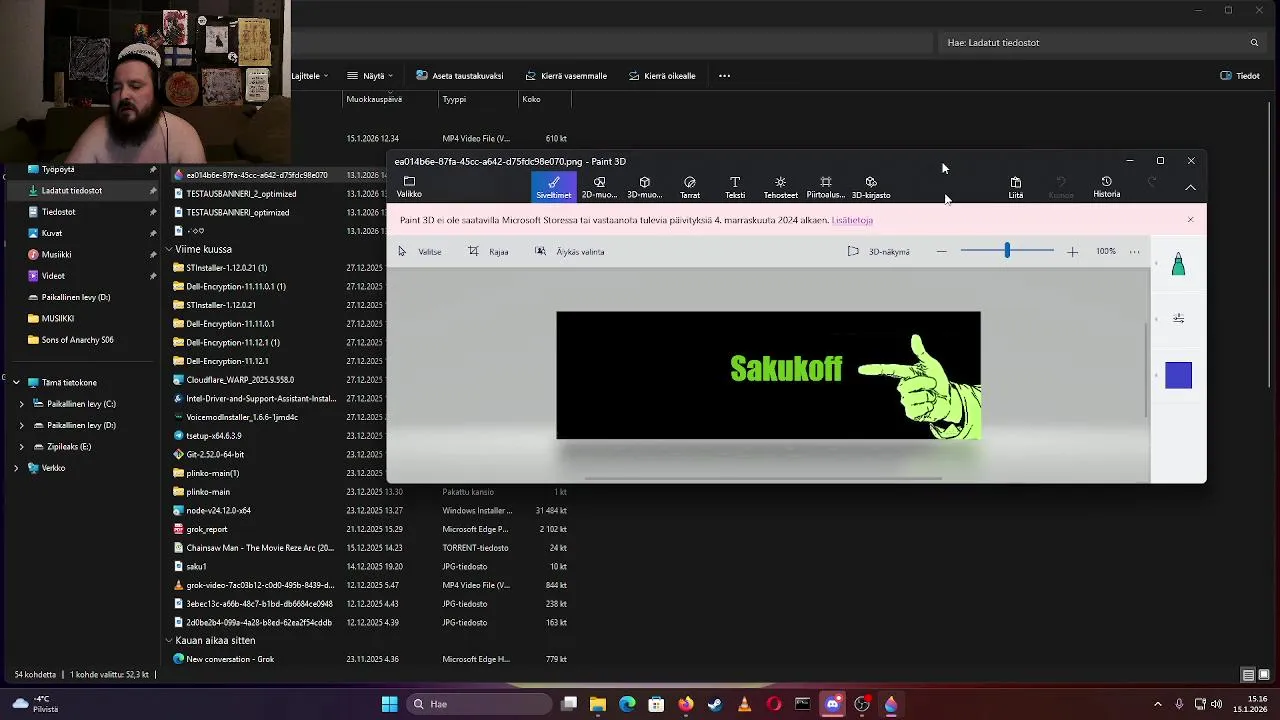
Task: Click the Hae Ladatut tiedostot search field
Action: tap(1103, 43)
